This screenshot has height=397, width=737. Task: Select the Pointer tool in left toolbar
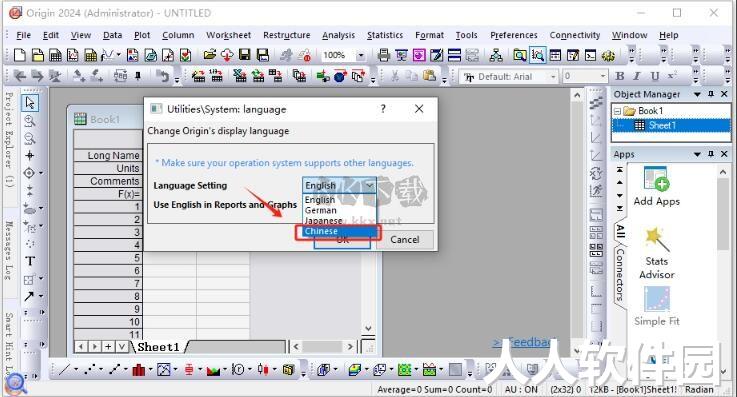pyautogui.click(x=30, y=103)
